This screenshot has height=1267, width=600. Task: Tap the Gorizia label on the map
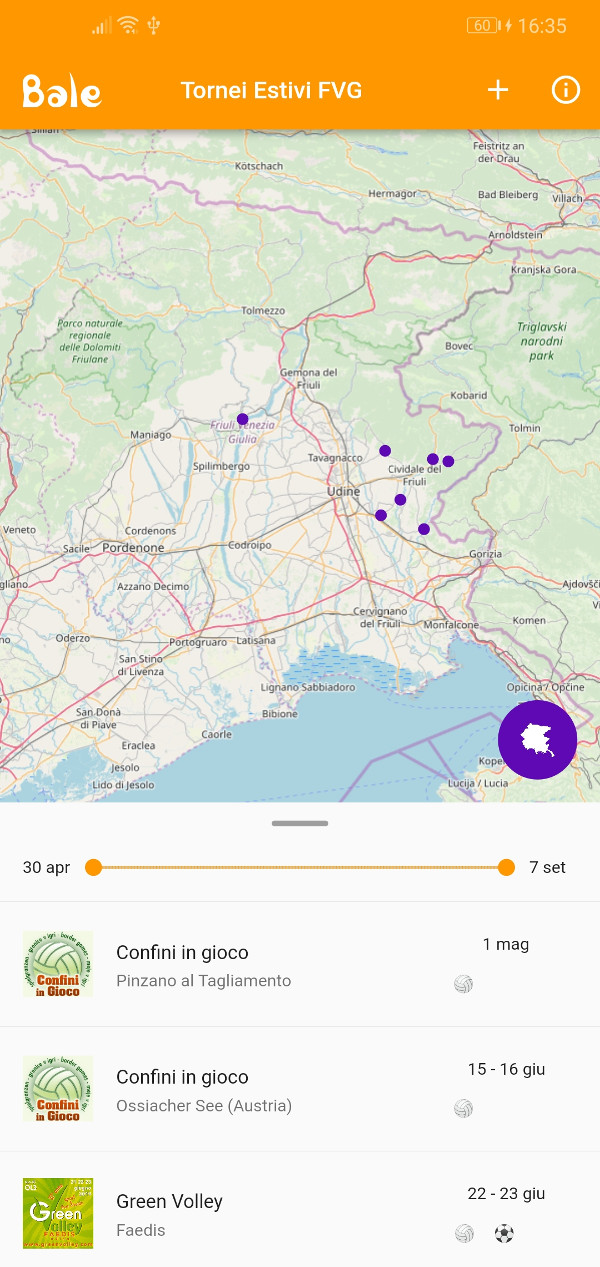[x=485, y=554]
